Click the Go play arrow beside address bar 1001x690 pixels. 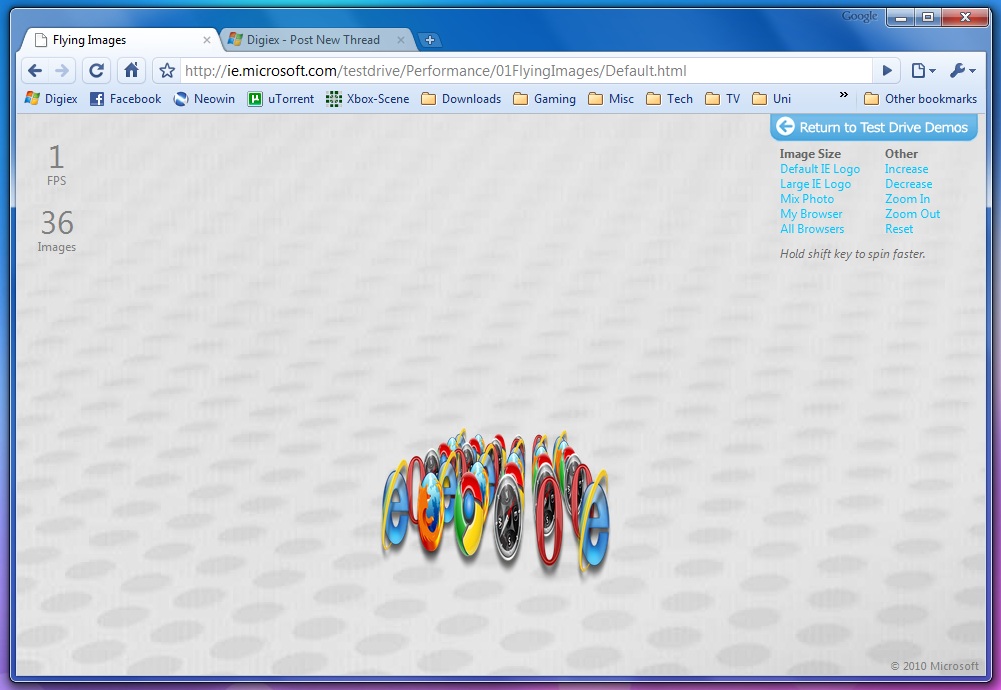(887, 71)
